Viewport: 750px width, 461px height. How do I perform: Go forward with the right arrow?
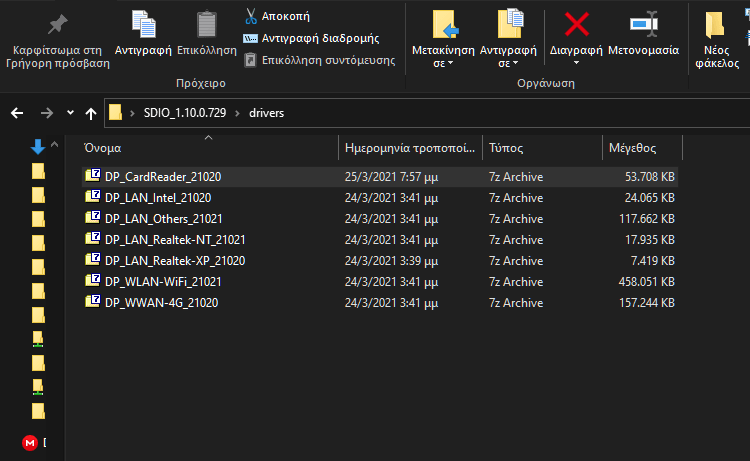click(x=47, y=113)
